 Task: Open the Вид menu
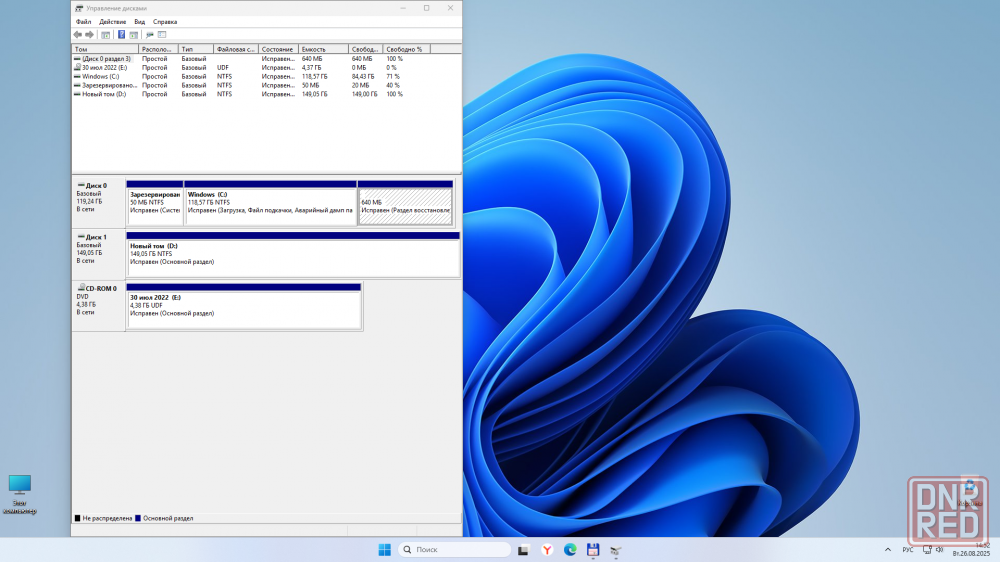tap(140, 22)
